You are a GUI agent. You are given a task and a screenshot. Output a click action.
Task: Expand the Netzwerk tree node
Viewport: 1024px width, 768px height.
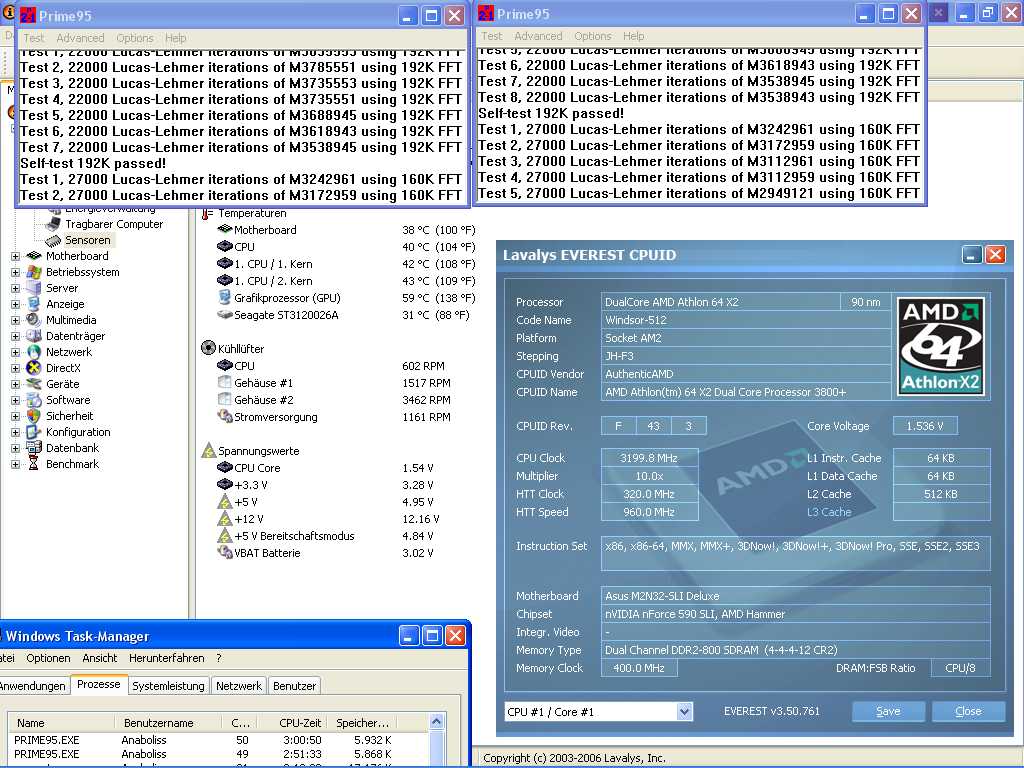pos(15,352)
